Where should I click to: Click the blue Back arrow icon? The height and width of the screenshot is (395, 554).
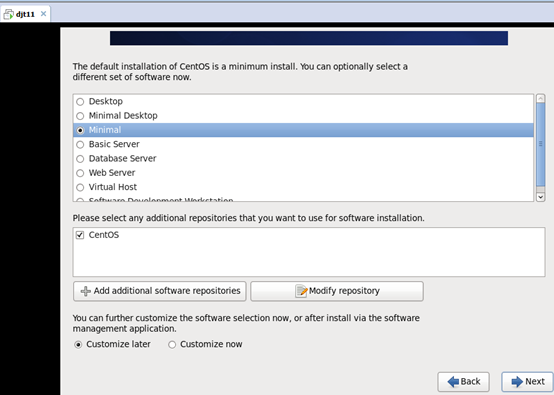453,382
